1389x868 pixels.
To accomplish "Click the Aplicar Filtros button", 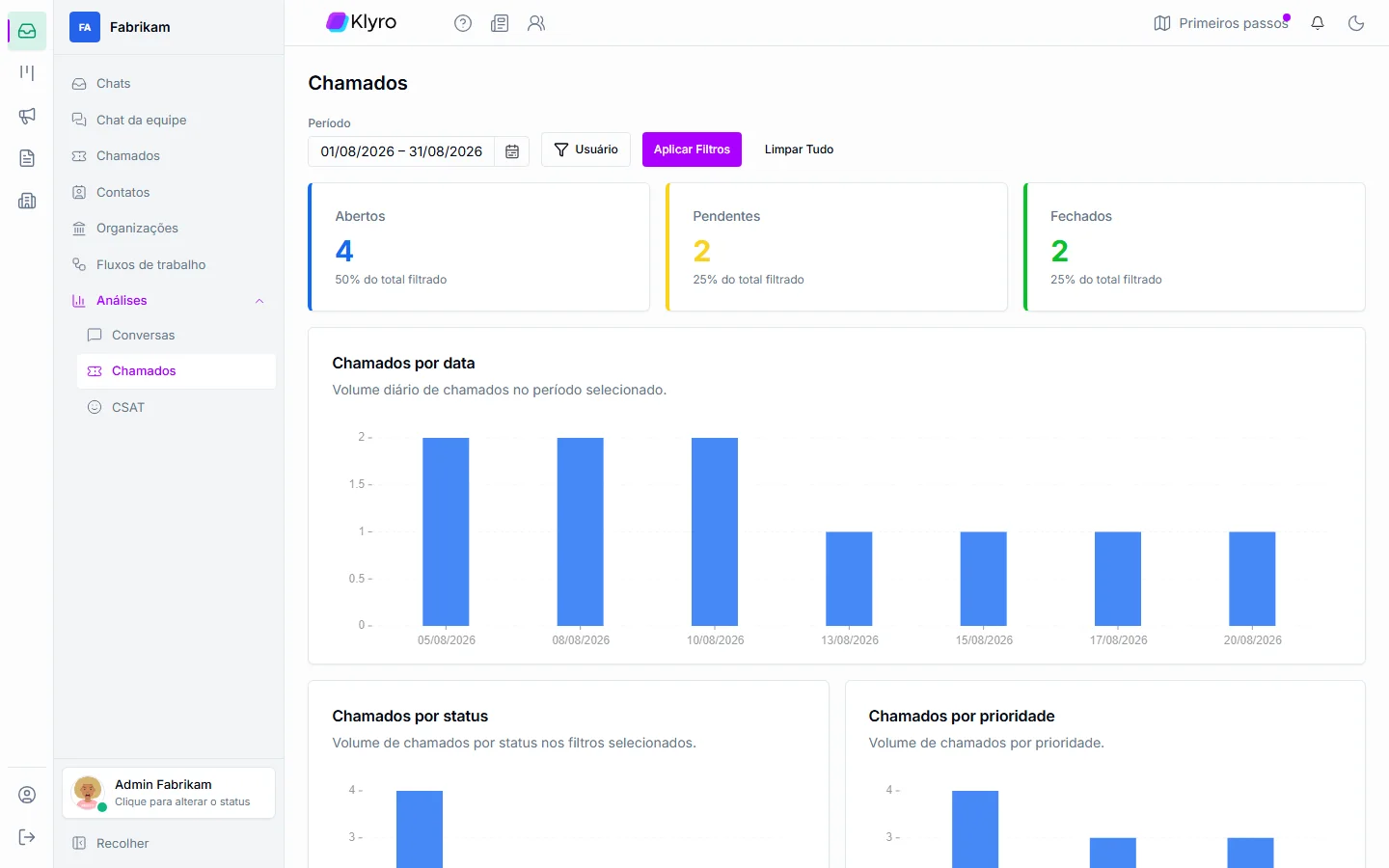I will (x=692, y=149).
